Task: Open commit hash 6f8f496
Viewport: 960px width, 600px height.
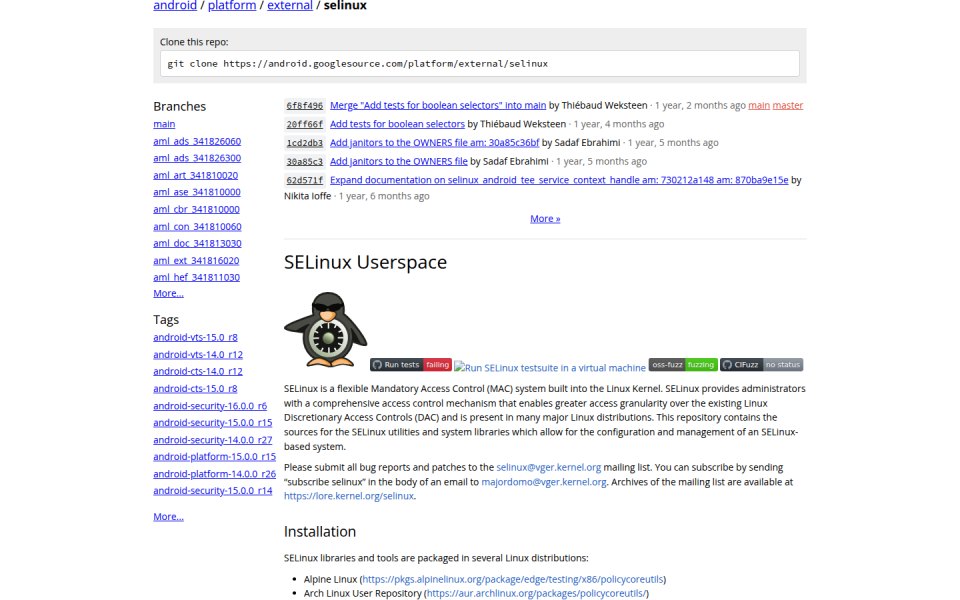Action: click(x=304, y=106)
